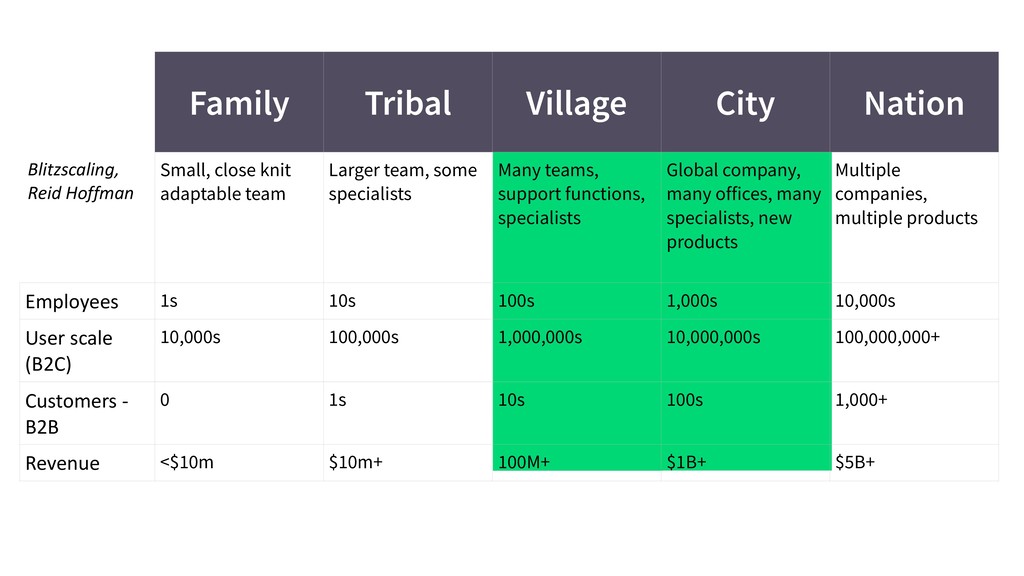Select the 'Small, close knit adaptable team' cell
This screenshot has height=576, width=1024.
click(239, 217)
